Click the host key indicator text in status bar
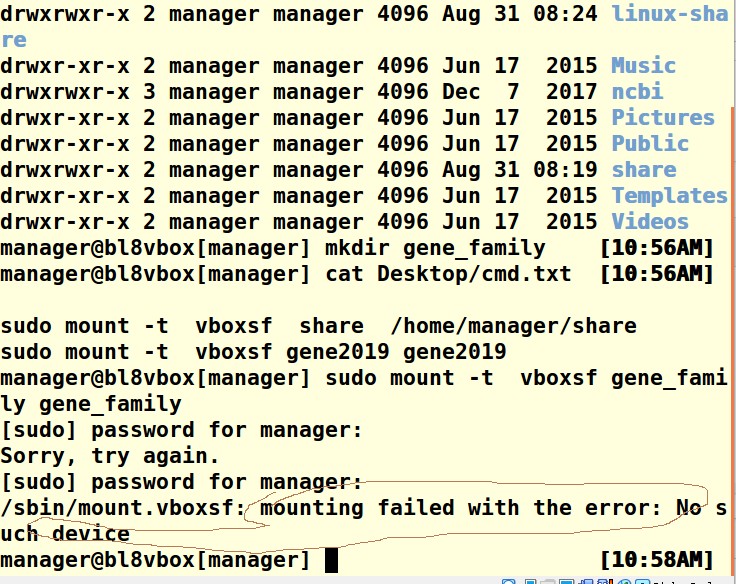736x584 pixels. click(x=684, y=582)
